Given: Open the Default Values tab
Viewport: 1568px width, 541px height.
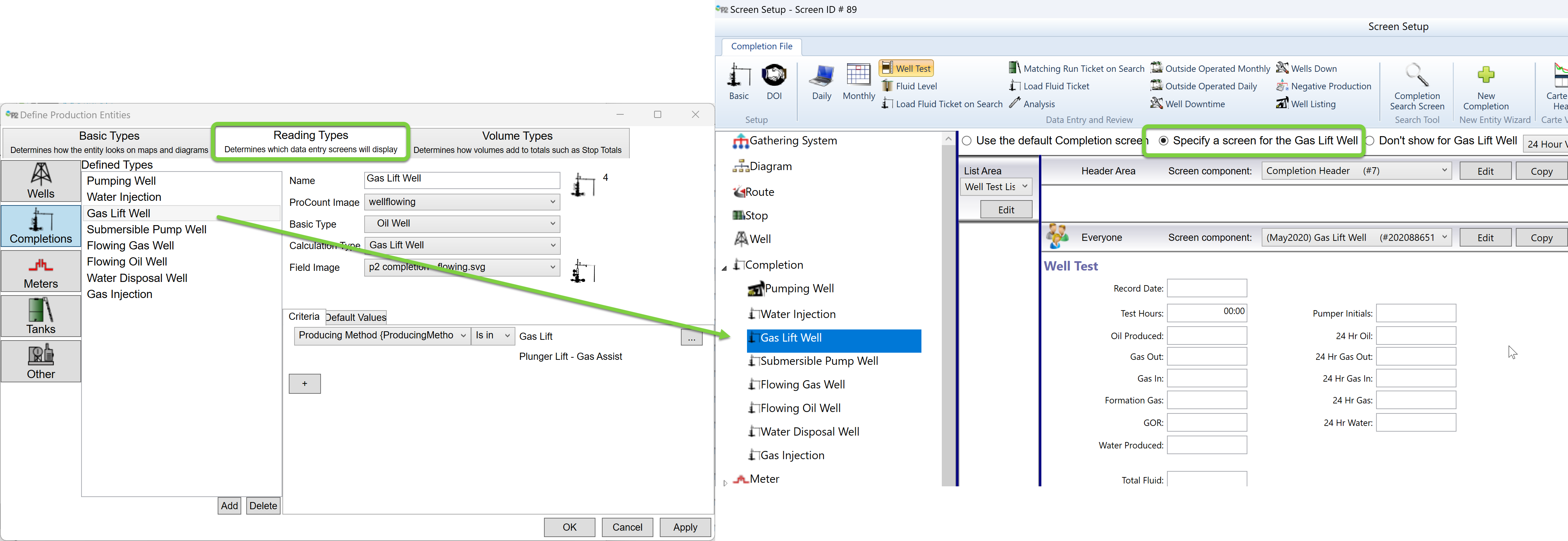Looking at the screenshot, I should point(356,317).
